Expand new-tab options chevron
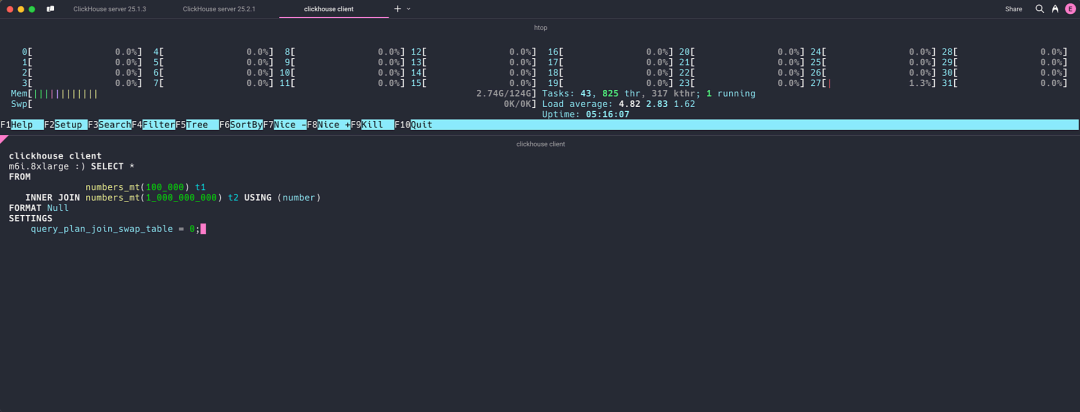This screenshot has width=1080, height=412. [x=408, y=9]
